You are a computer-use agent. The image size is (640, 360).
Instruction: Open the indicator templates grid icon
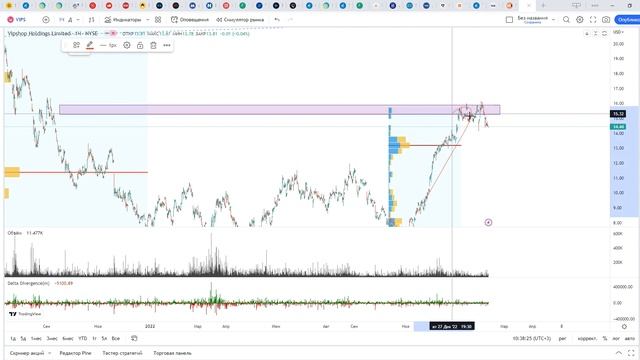[x=158, y=20]
